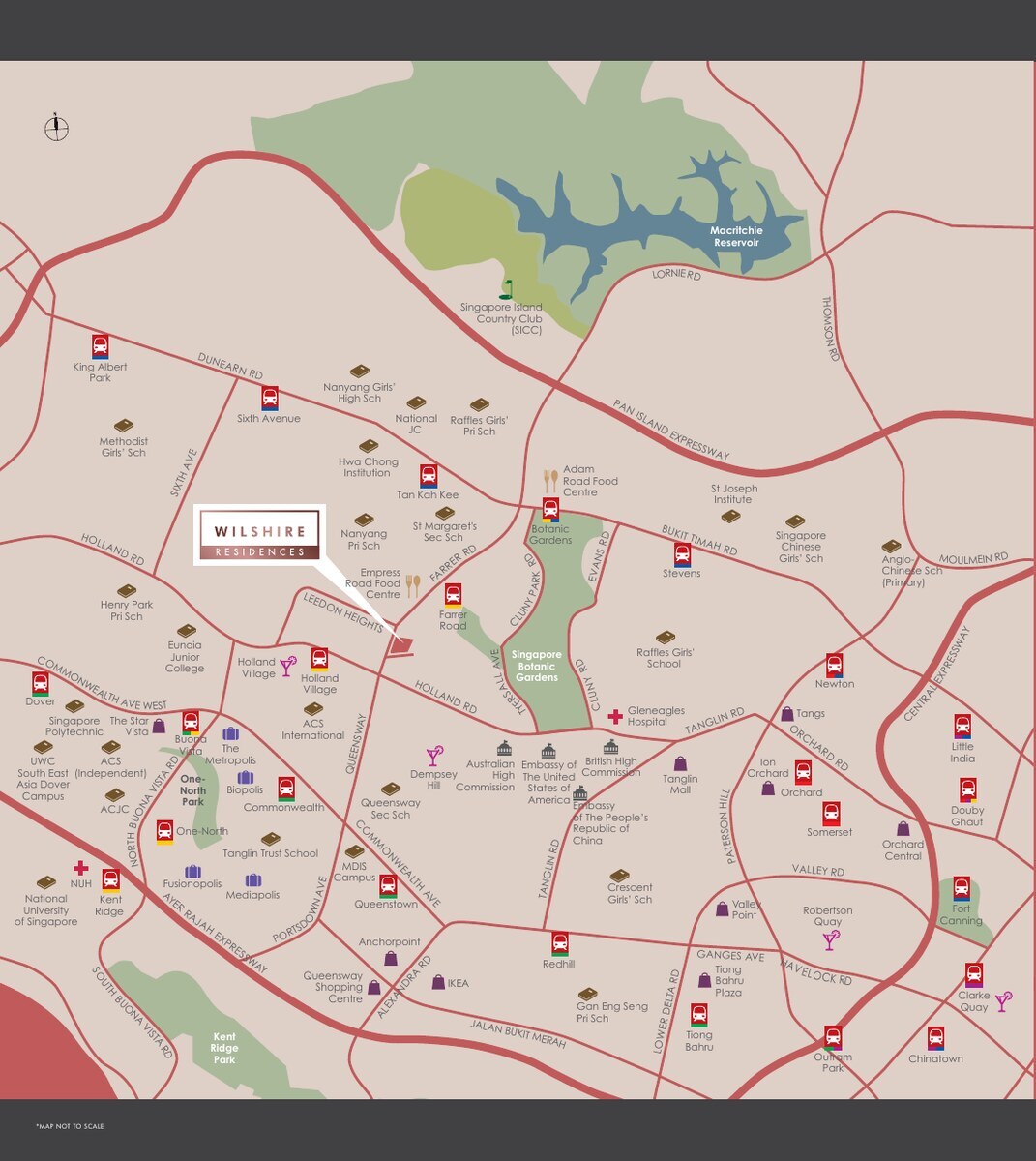Click the Macritchie Reservoir label

click(x=737, y=237)
